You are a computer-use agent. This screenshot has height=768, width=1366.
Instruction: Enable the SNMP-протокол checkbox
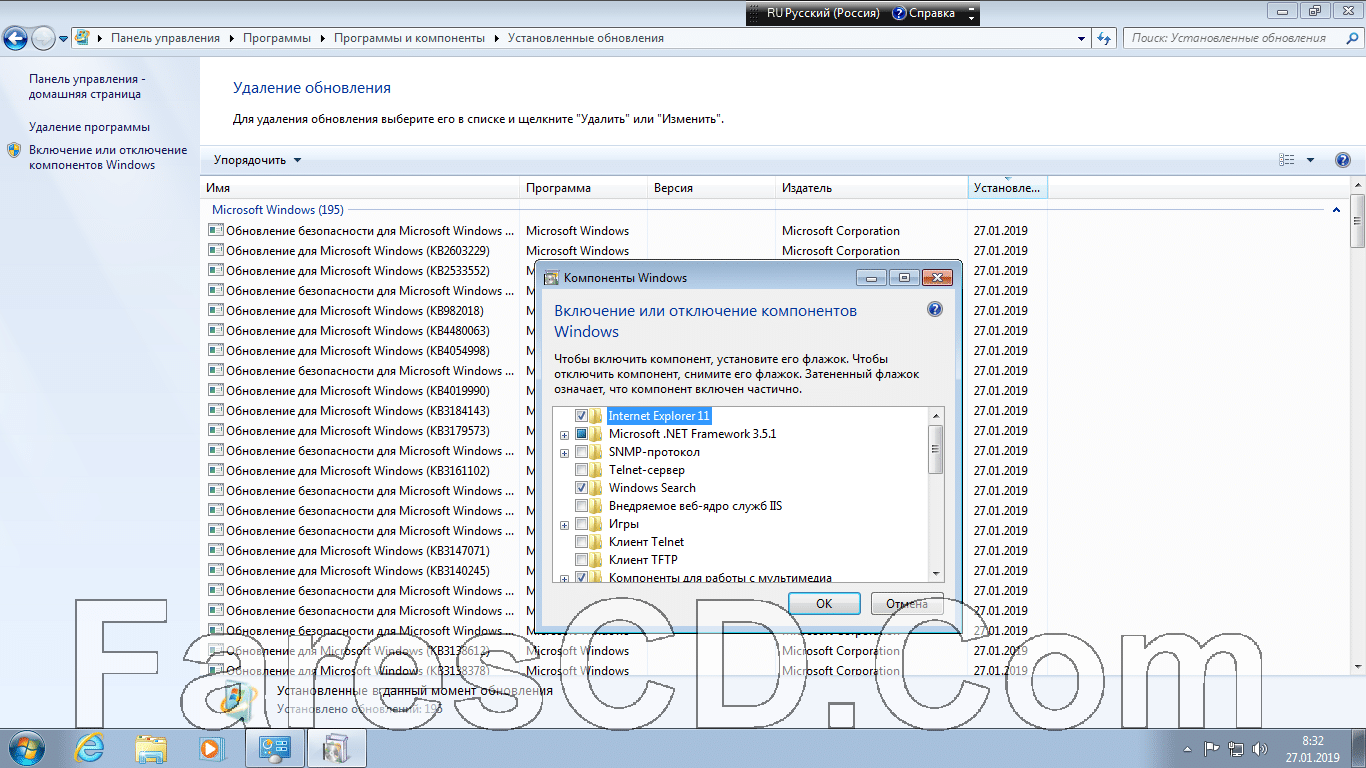[x=581, y=452]
